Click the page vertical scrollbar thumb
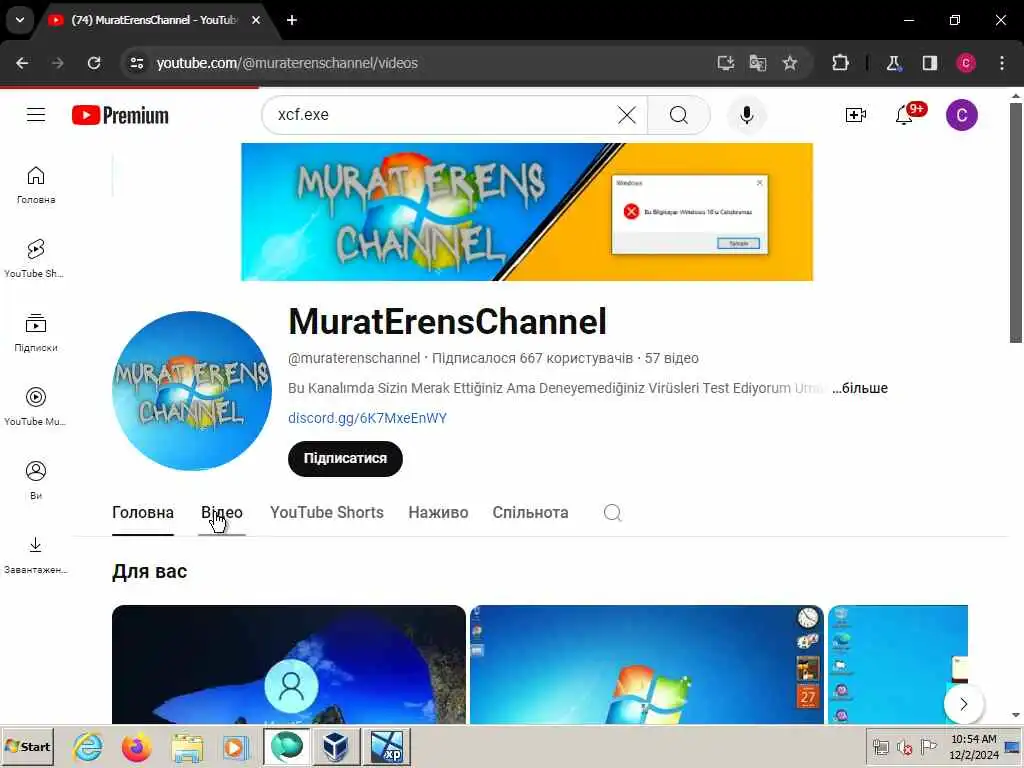1024x768 pixels. point(1016,222)
